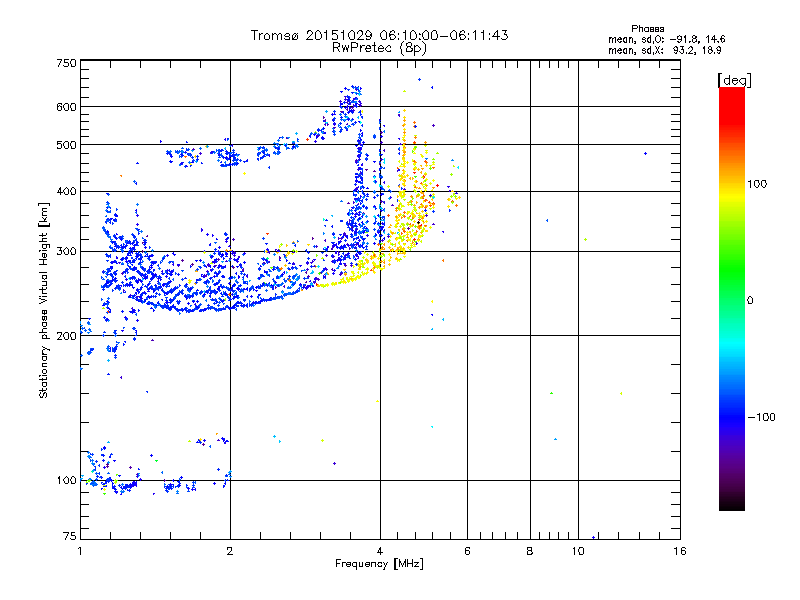Click the y-axis tick label '75'
800x600 pixels.
70,536
